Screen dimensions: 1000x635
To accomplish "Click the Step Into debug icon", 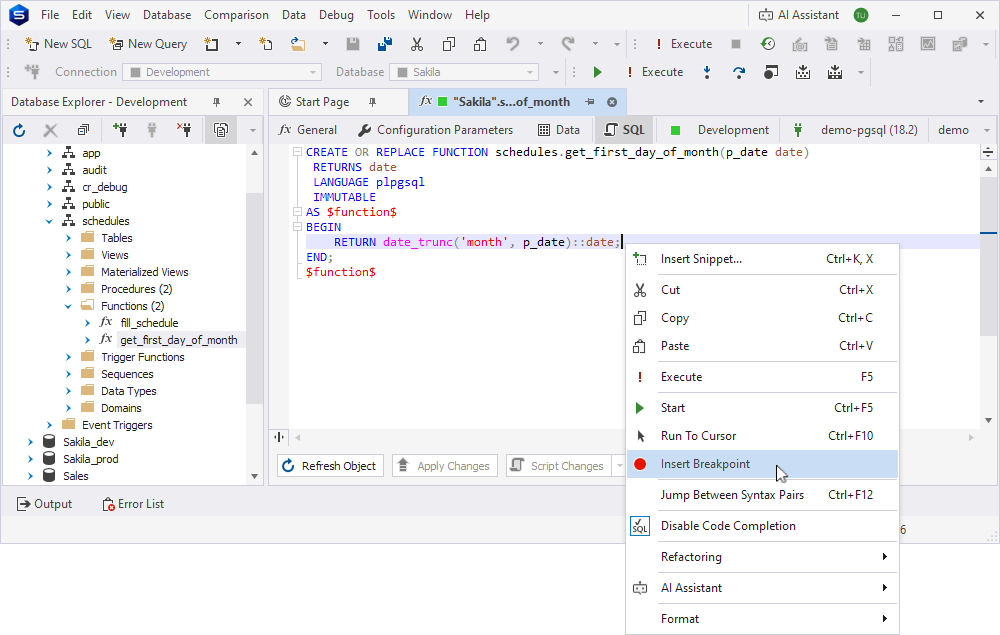I will click(x=707, y=72).
